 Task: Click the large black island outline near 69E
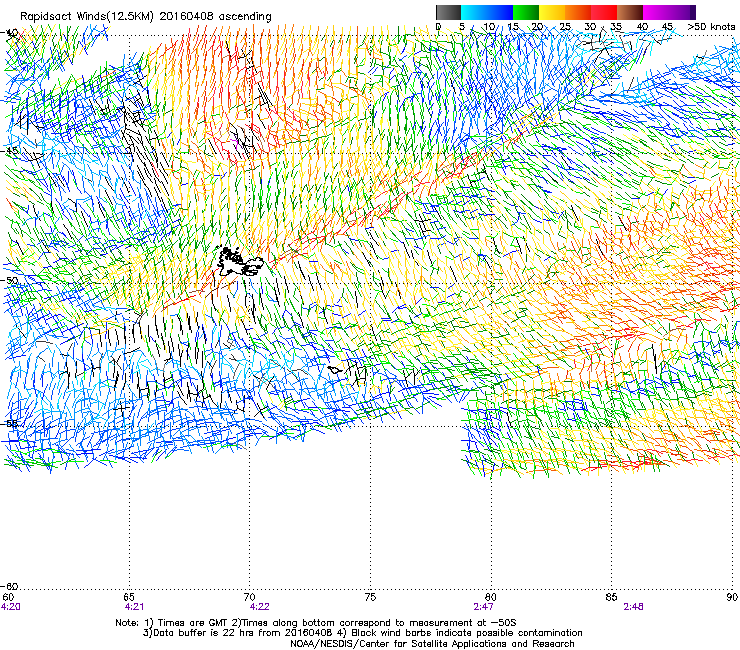239,262
